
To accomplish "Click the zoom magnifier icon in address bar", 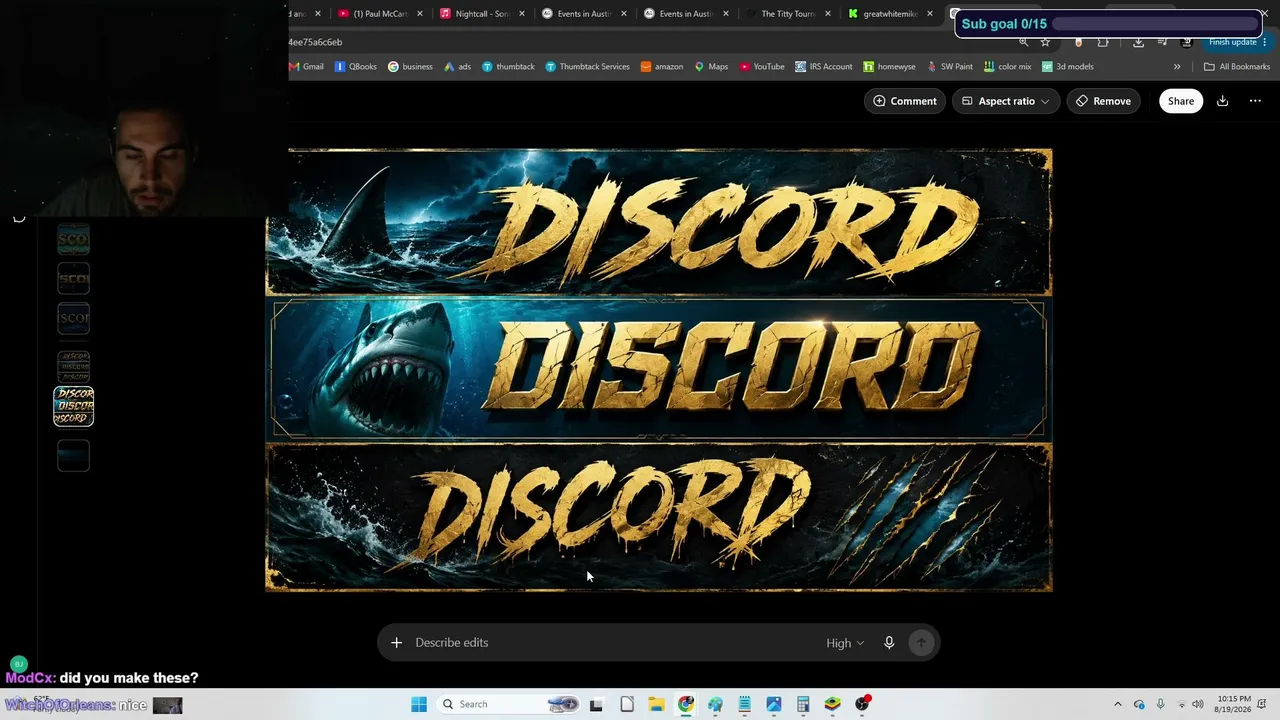I will coord(1023,42).
